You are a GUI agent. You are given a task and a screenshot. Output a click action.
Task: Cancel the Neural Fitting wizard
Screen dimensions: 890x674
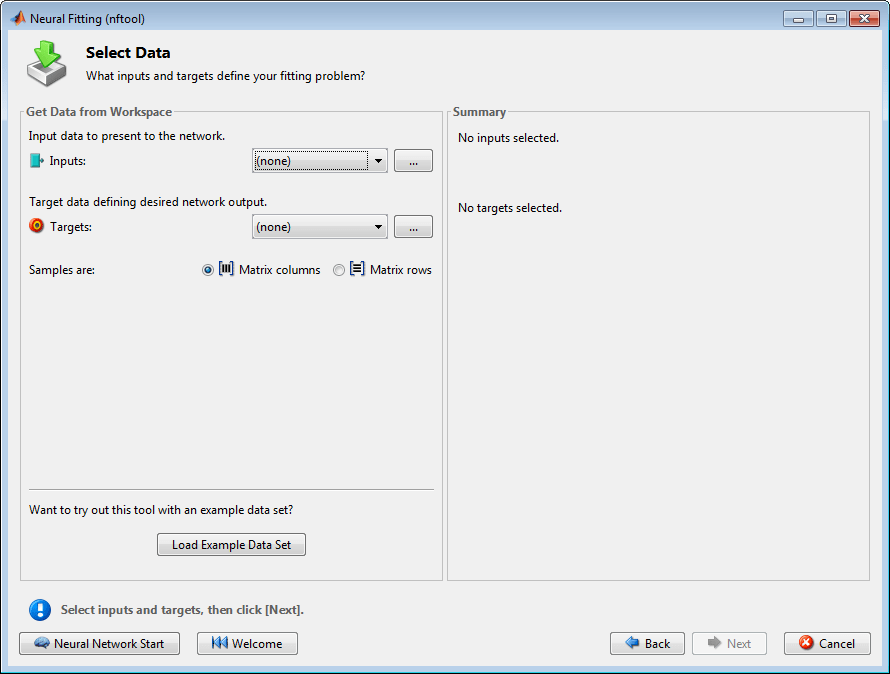click(x=827, y=643)
